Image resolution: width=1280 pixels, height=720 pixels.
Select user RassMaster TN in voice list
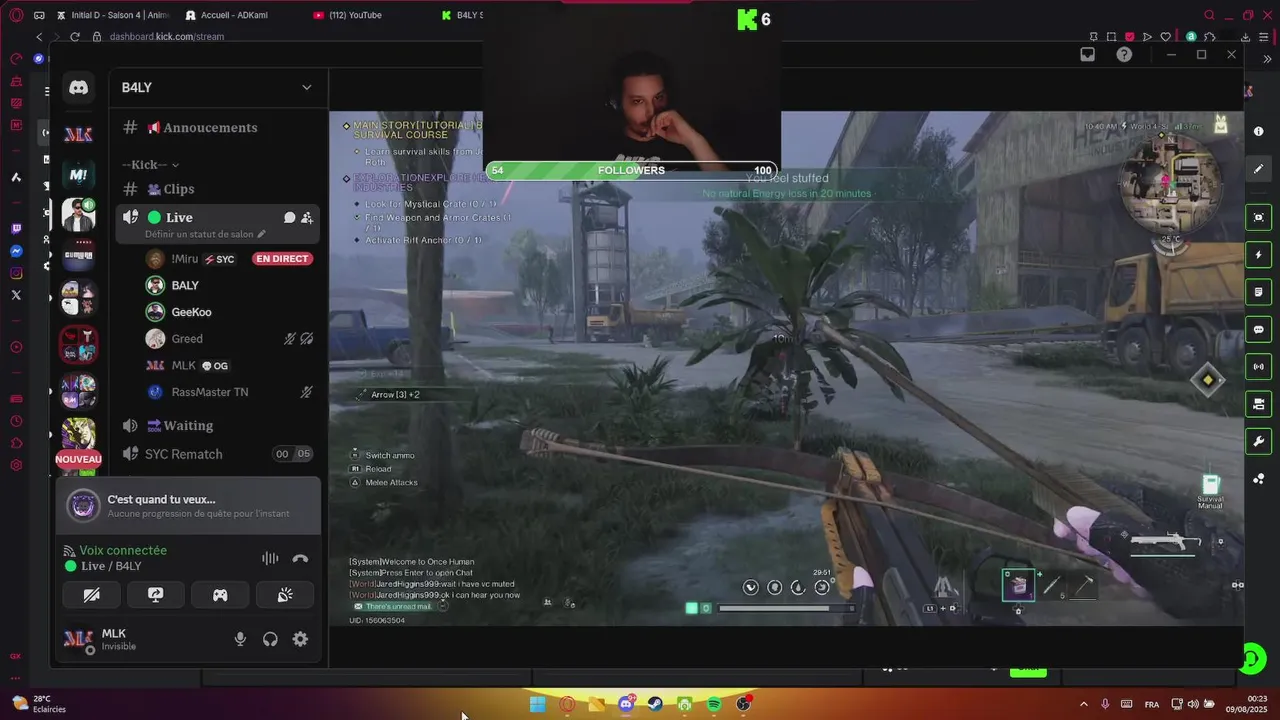pyautogui.click(x=230, y=392)
